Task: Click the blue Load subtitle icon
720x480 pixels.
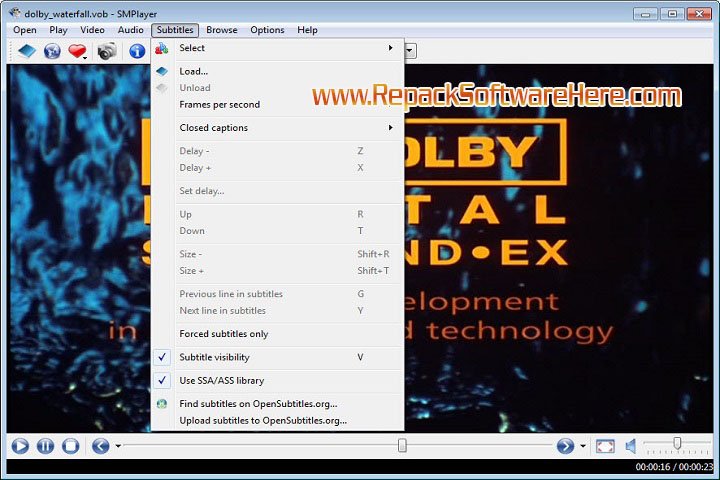Action: [x=162, y=71]
